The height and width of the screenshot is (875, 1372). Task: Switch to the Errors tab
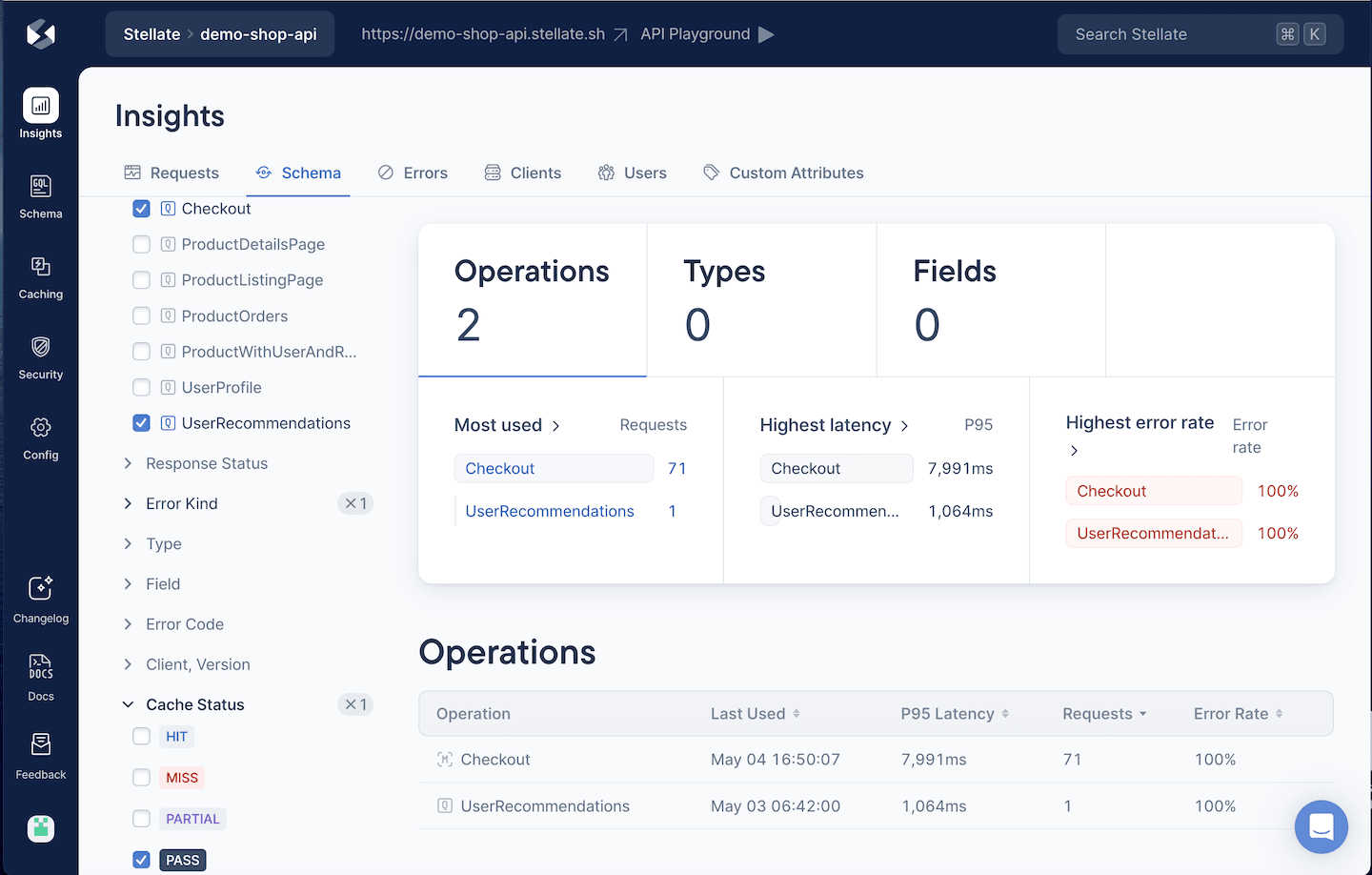tap(413, 173)
